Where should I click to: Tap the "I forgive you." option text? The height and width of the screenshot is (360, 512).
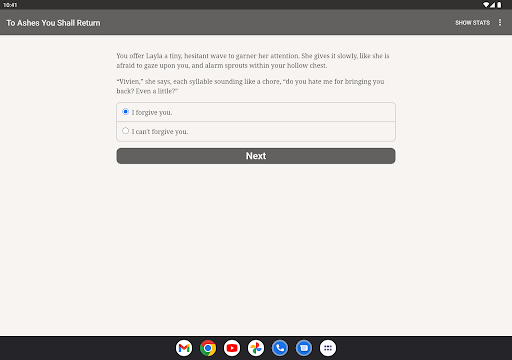pyautogui.click(x=152, y=112)
